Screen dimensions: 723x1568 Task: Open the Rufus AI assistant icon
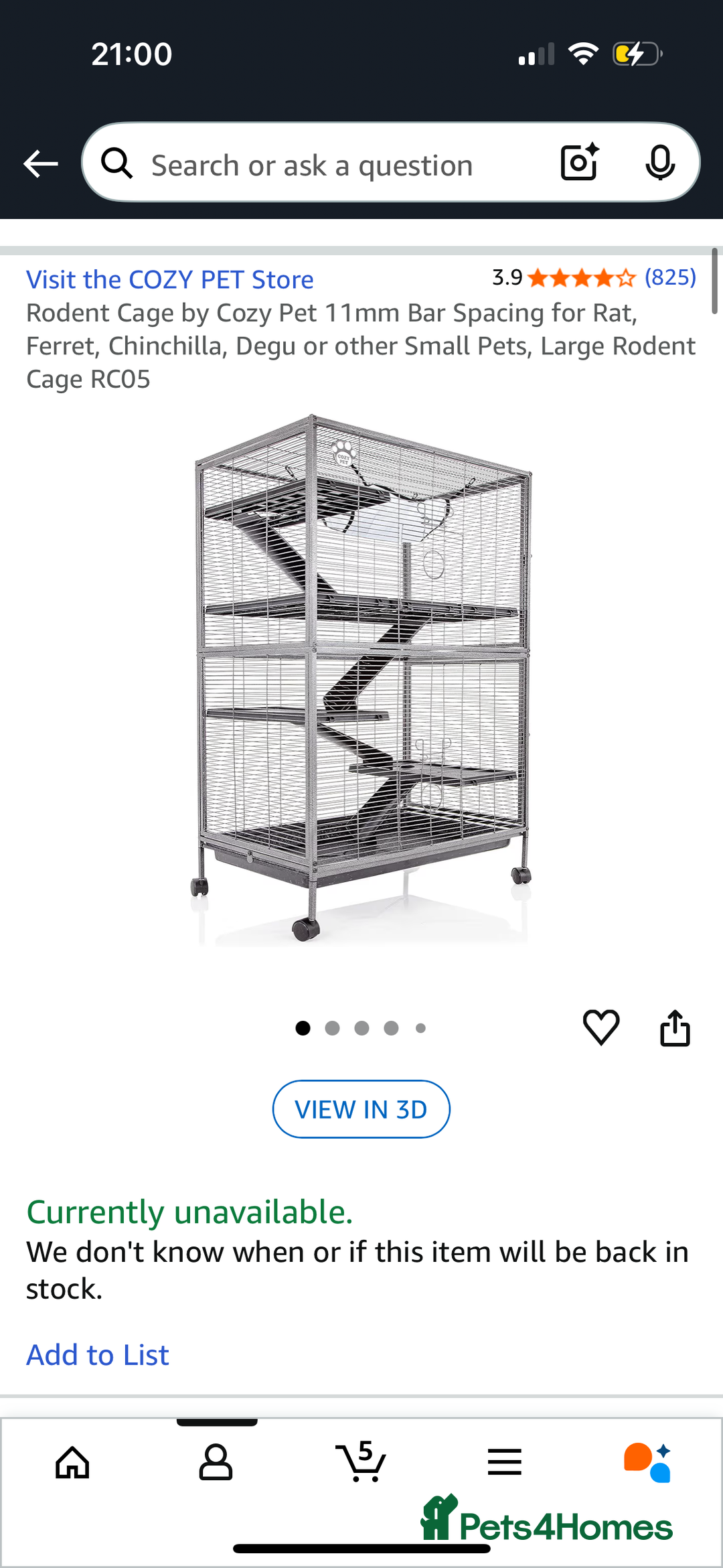coord(647,1462)
